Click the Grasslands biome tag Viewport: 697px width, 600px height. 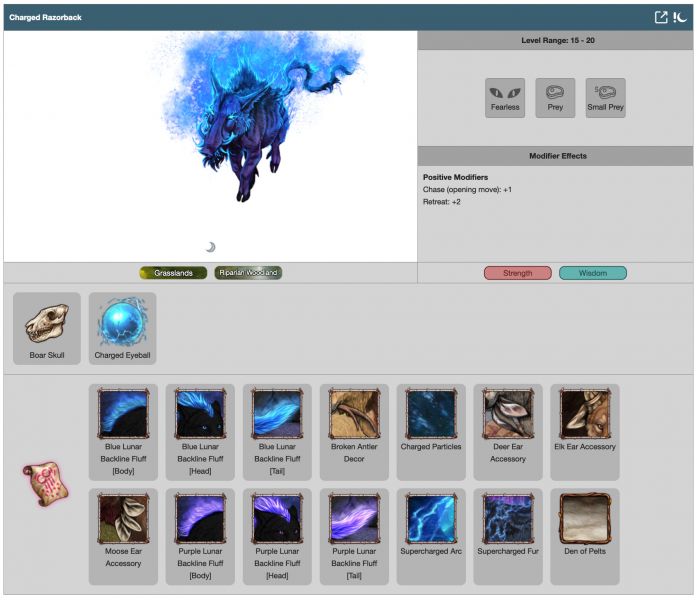(173, 273)
